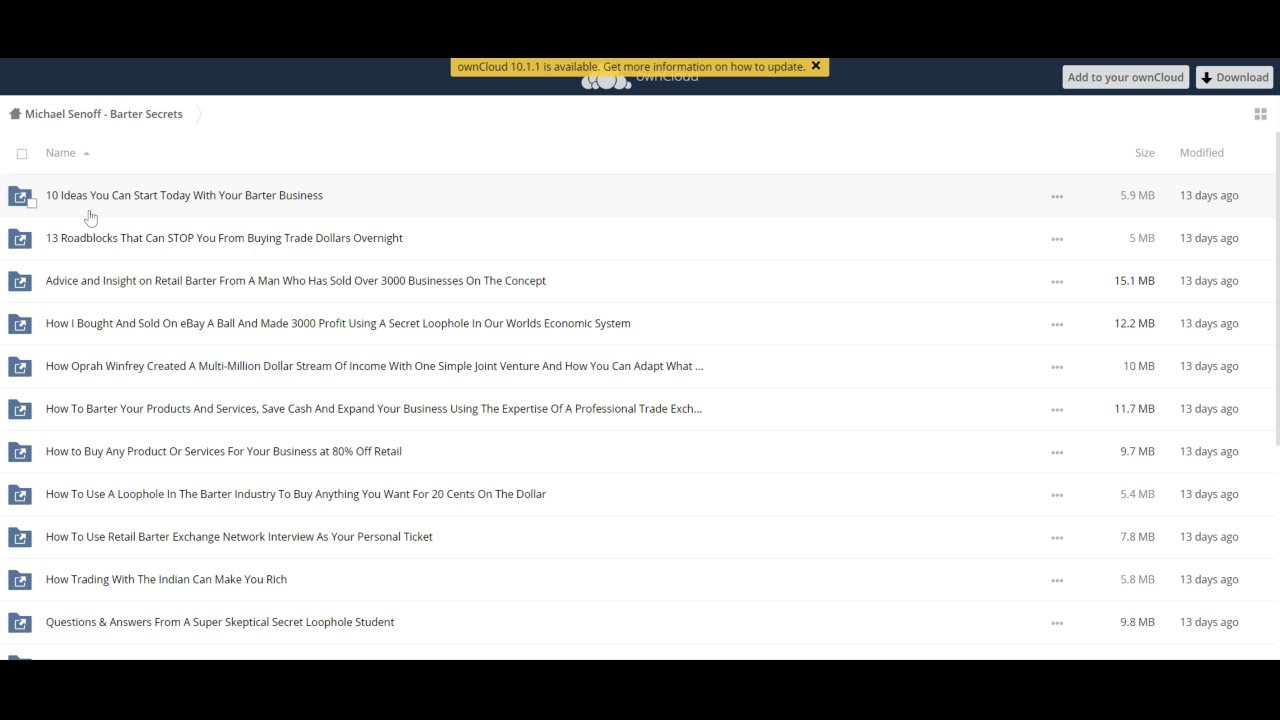Open actions menu for Retail Barter Exchange Network row
Viewport: 1280px width, 720px height.
[1057, 538]
